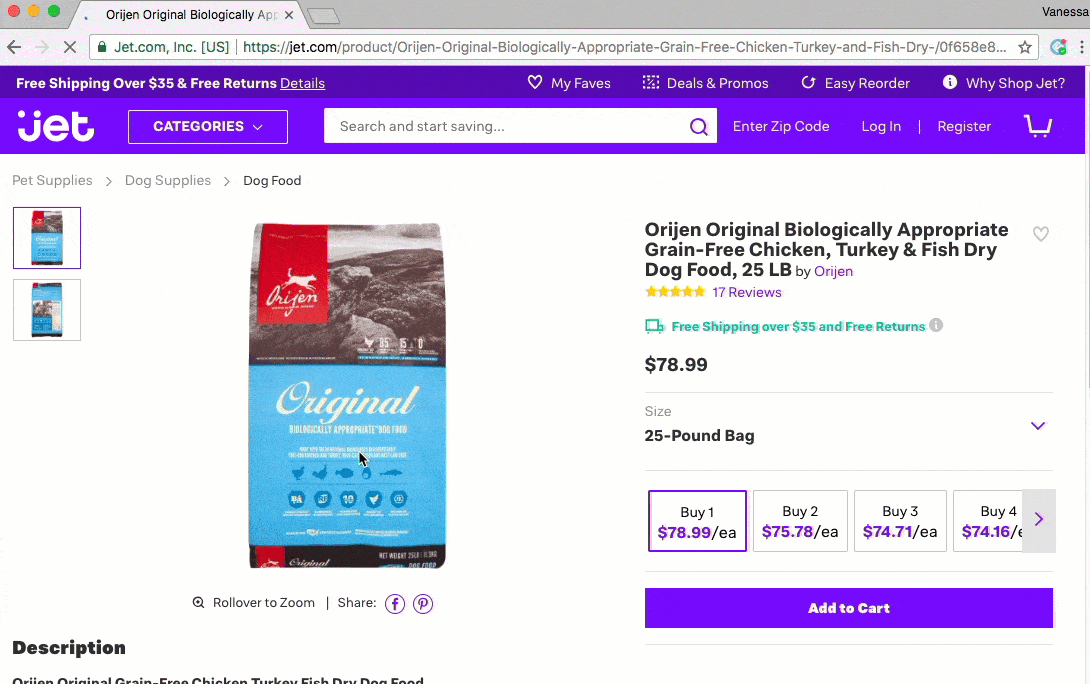The width and height of the screenshot is (1090, 684).
Task: Select the Buy 2 quantity option
Action: click(800, 521)
